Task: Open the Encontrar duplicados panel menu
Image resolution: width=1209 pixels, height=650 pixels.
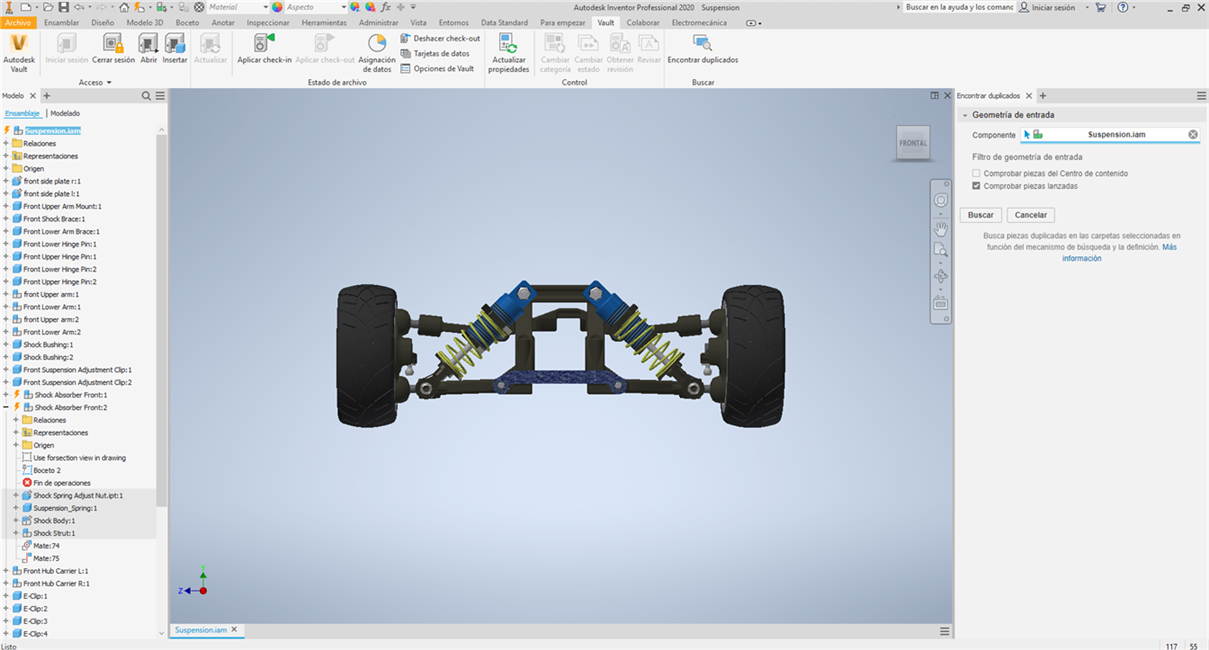Action: (x=1201, y=96)
